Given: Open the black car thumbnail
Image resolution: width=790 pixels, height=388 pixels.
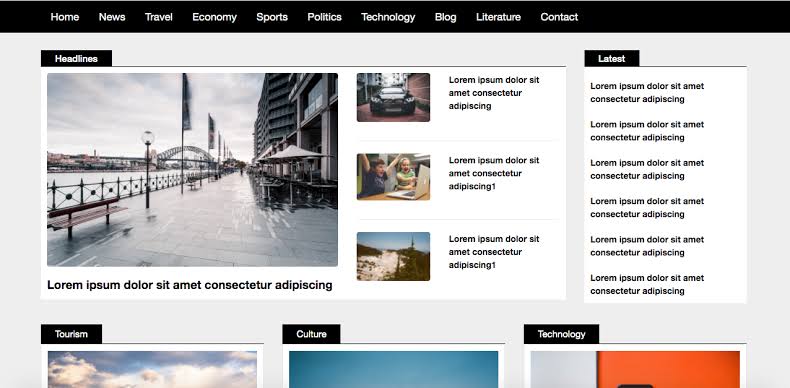Looking at the screenshot, I should tap(393, 97).
